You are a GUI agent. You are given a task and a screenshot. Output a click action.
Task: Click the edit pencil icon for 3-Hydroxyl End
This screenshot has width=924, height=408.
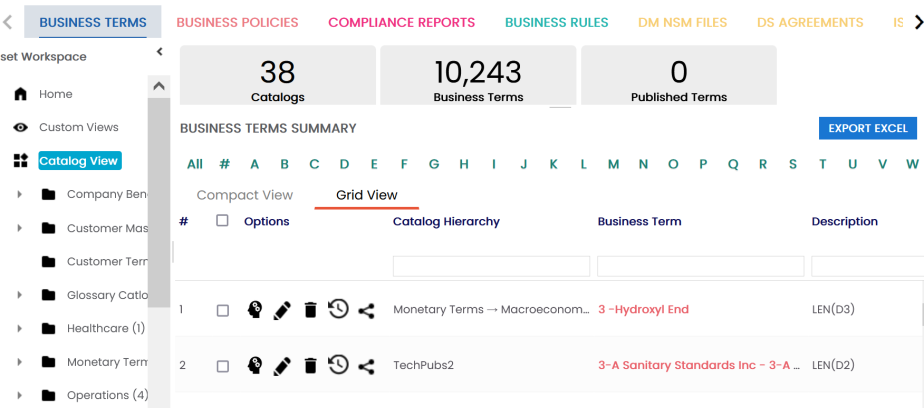pos(282,310)
